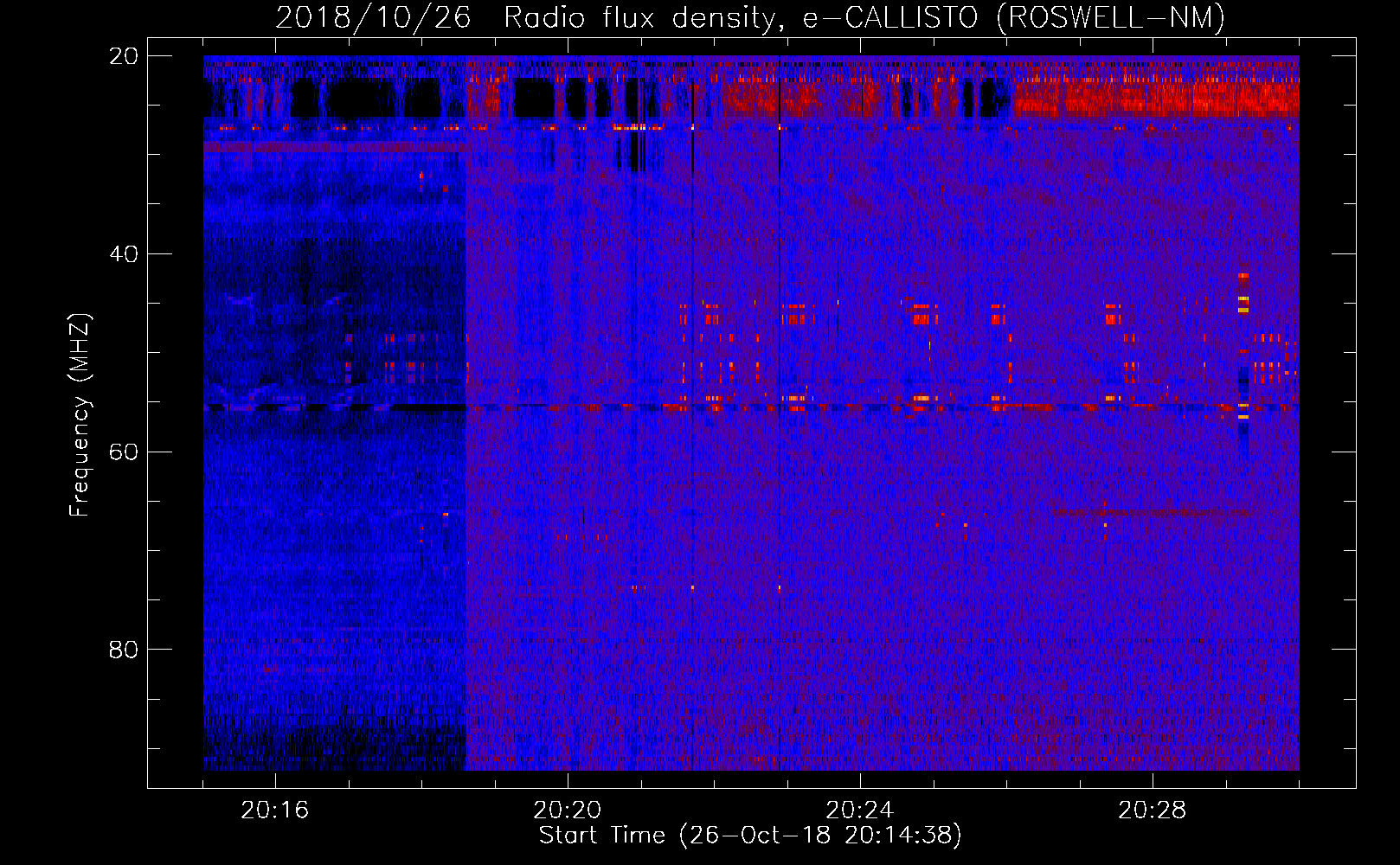Click the 80 MHz y-axis tick label
Image resolution: width=1400 pixels, height=865 pixels.
[x=124, y=650]
